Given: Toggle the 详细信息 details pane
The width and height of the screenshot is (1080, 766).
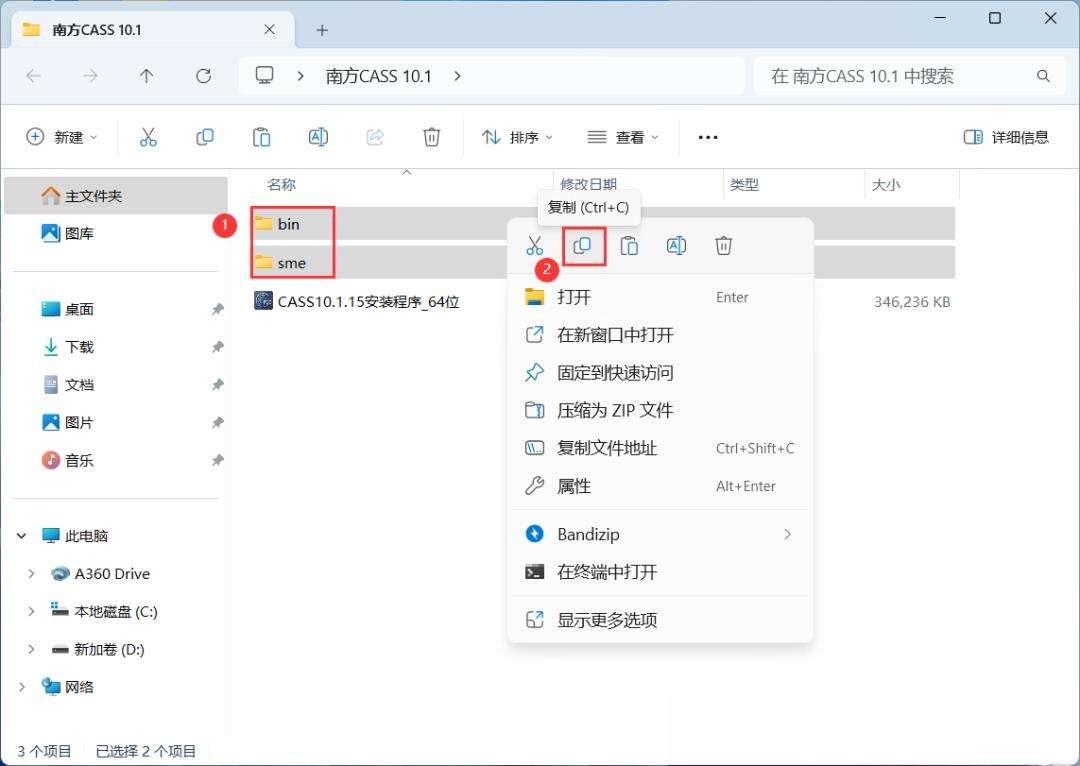Looking at the screenshot, I should pyautogui.click(x=1006, y=137).
